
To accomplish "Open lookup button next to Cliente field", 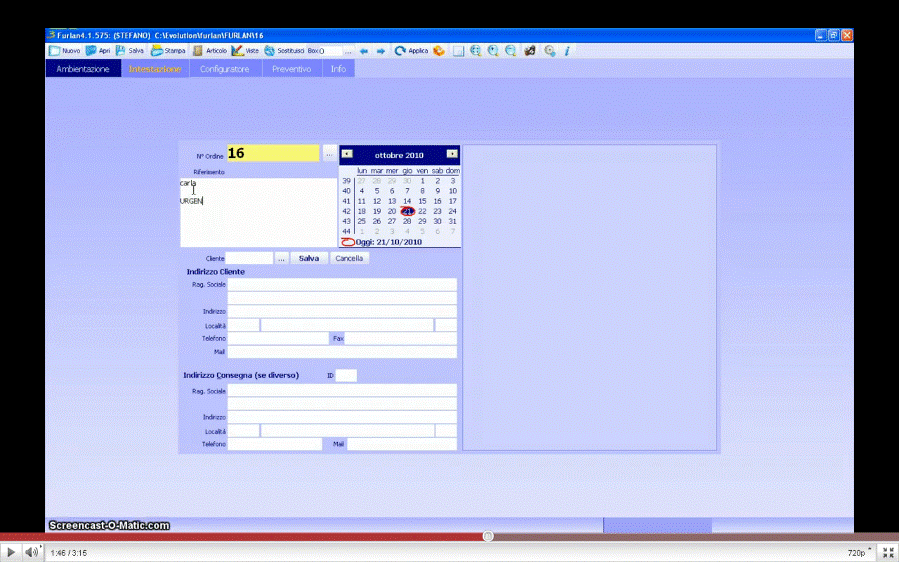I will pyautogui.click(x=281, y=258).
